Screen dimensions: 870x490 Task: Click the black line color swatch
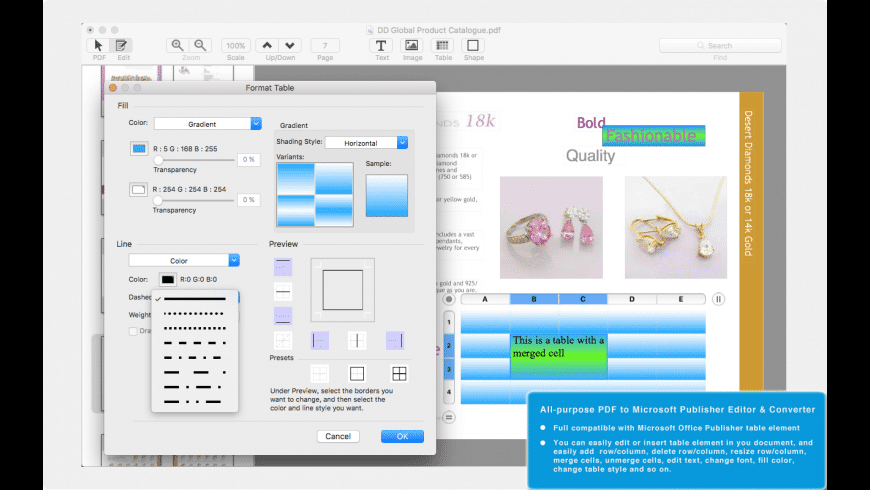coord(168,279)
